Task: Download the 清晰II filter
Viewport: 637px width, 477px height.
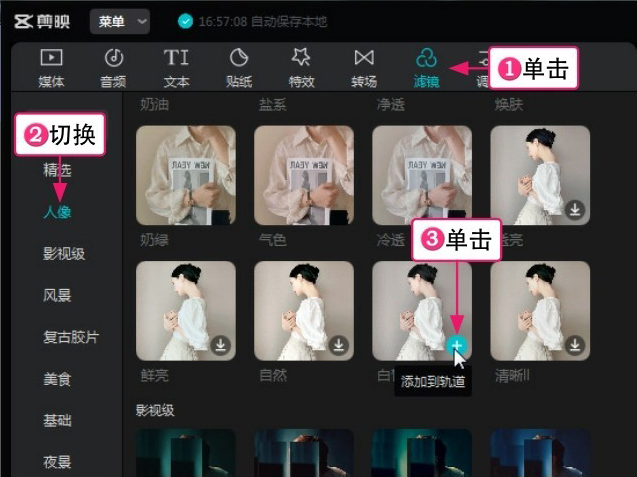Action: click(575, 345)
